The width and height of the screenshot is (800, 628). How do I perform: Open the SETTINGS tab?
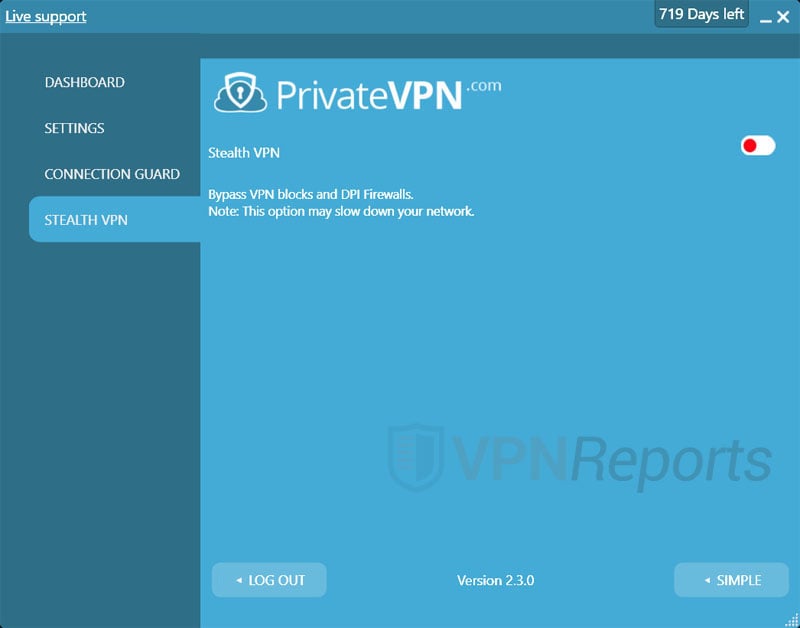pyautogui.click(x=74, y=128)
